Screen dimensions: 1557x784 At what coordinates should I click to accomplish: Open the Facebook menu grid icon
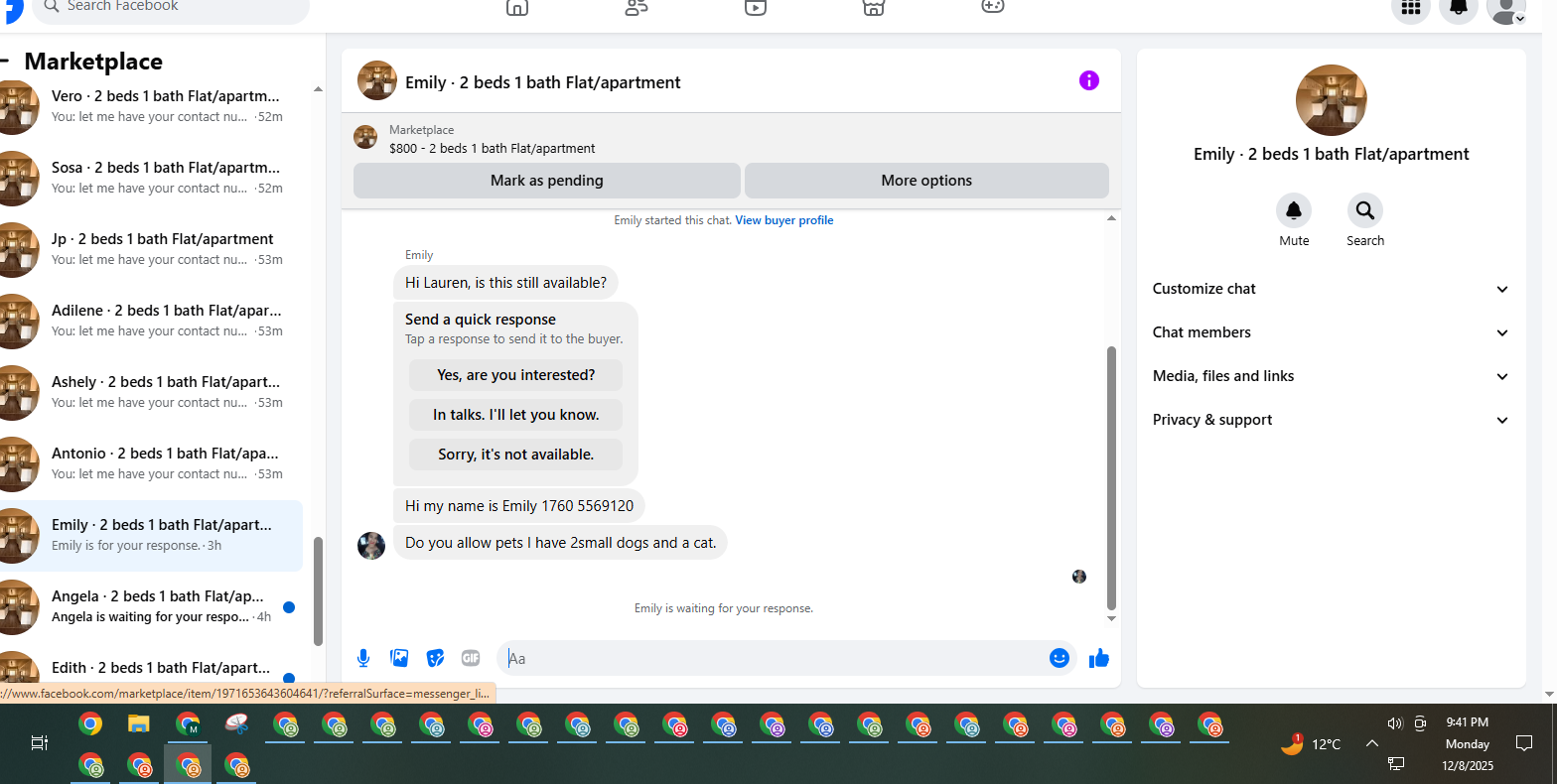point(1411,9)
